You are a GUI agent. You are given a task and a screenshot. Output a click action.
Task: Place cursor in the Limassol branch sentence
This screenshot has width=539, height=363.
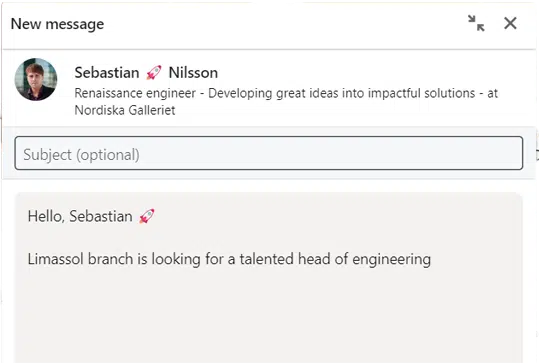click(229, 259)
